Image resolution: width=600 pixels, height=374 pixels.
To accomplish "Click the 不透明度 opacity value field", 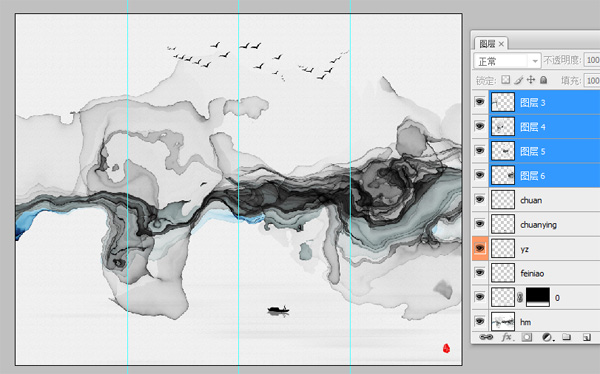I will 592,60.
